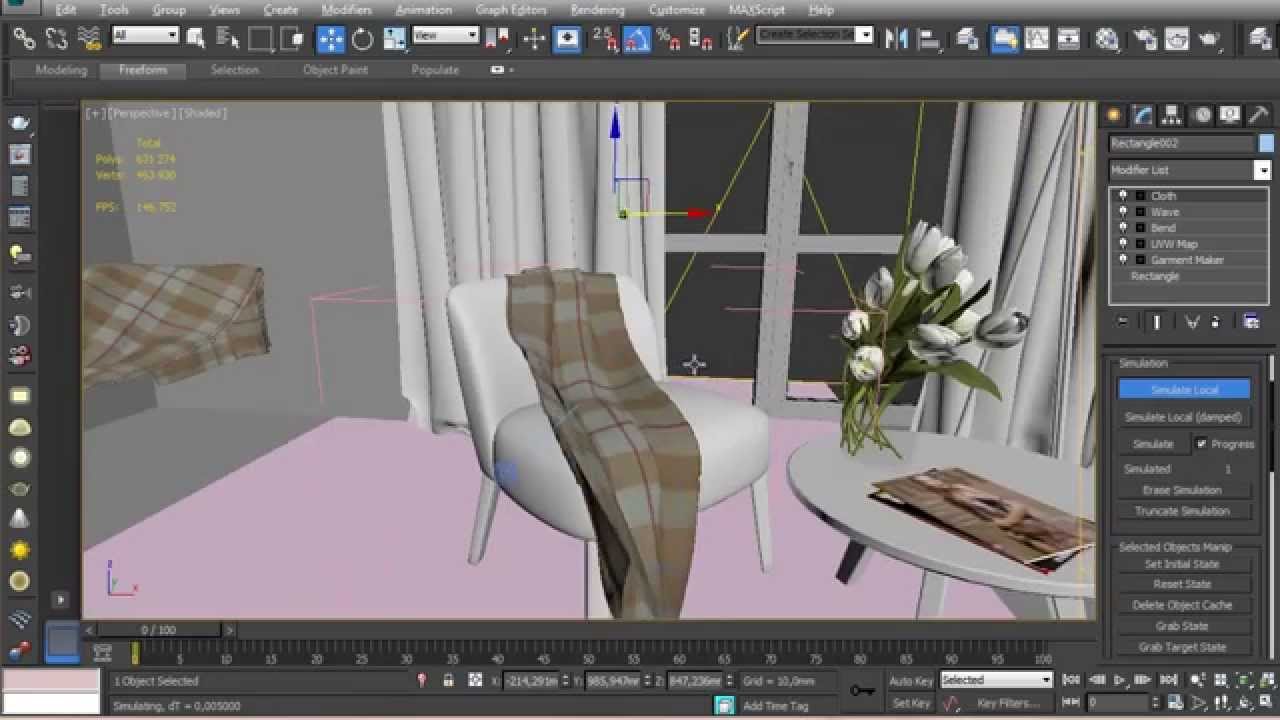Select the Select and Link tool

tap(23, 39)
